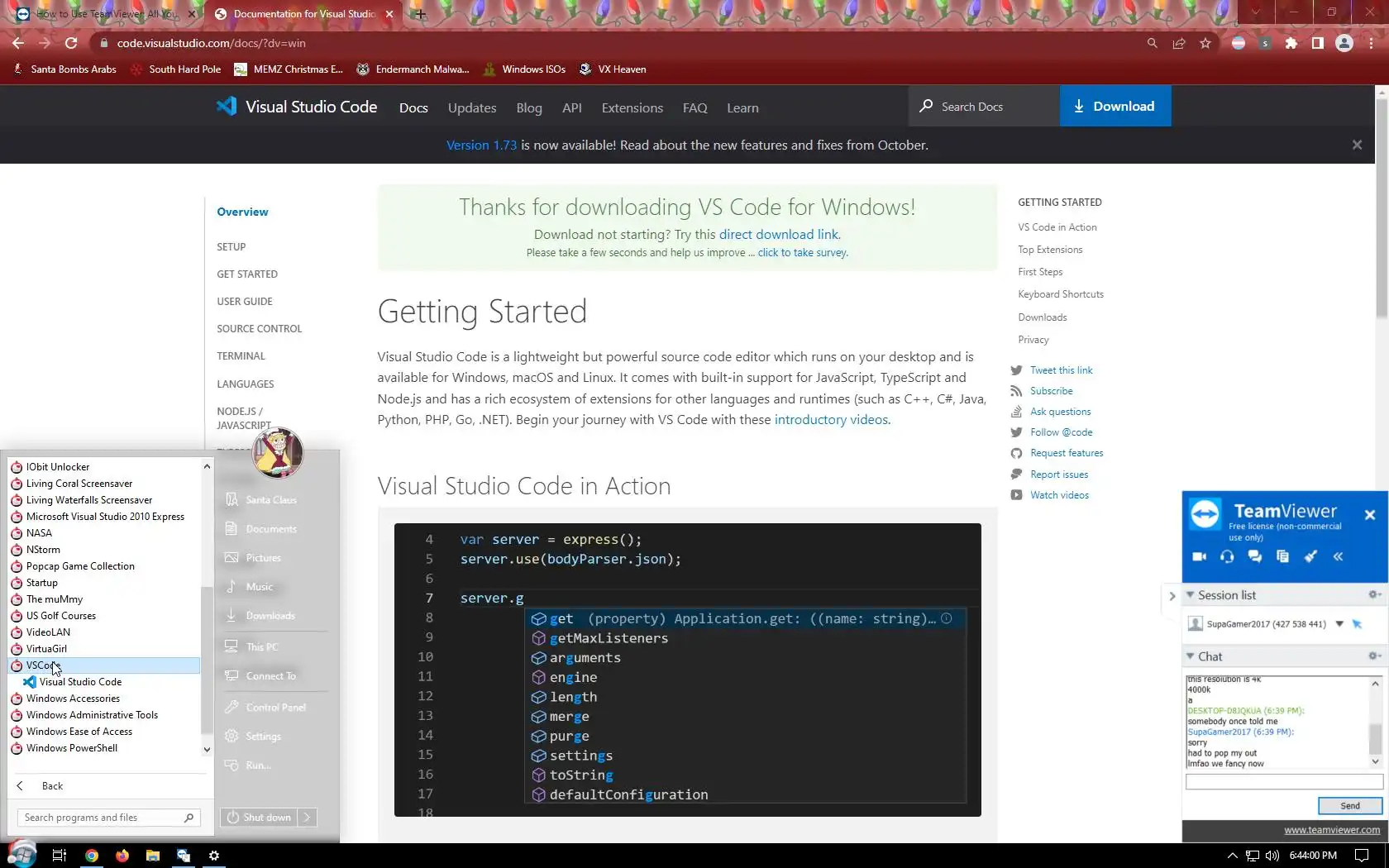
Task: Expand the Windows PowerShell folder
Action: (x=72, y=748)
